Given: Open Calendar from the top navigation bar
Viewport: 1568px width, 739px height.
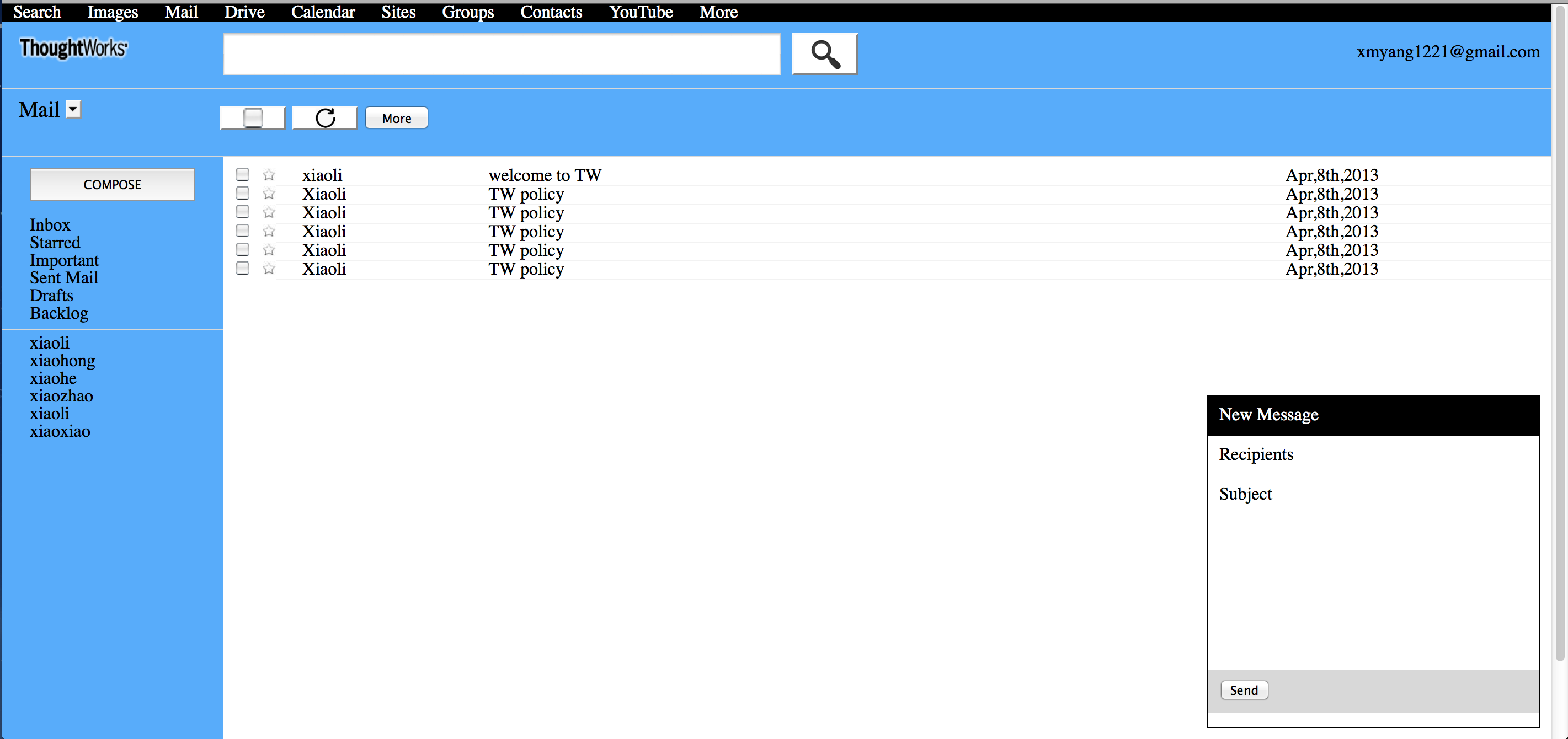Looking at the screenshot, I should [323, 12].
